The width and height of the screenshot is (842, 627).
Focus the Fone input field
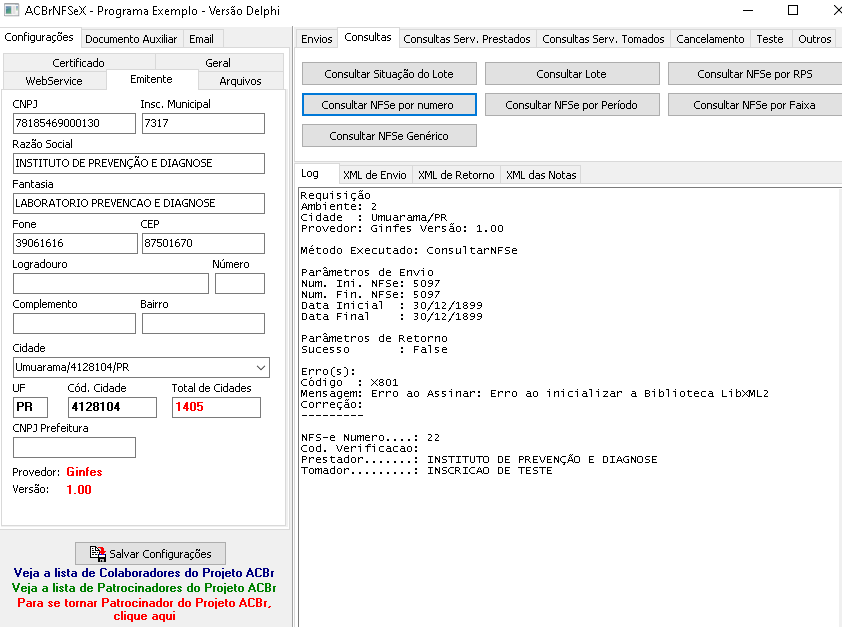coord(75,243)
